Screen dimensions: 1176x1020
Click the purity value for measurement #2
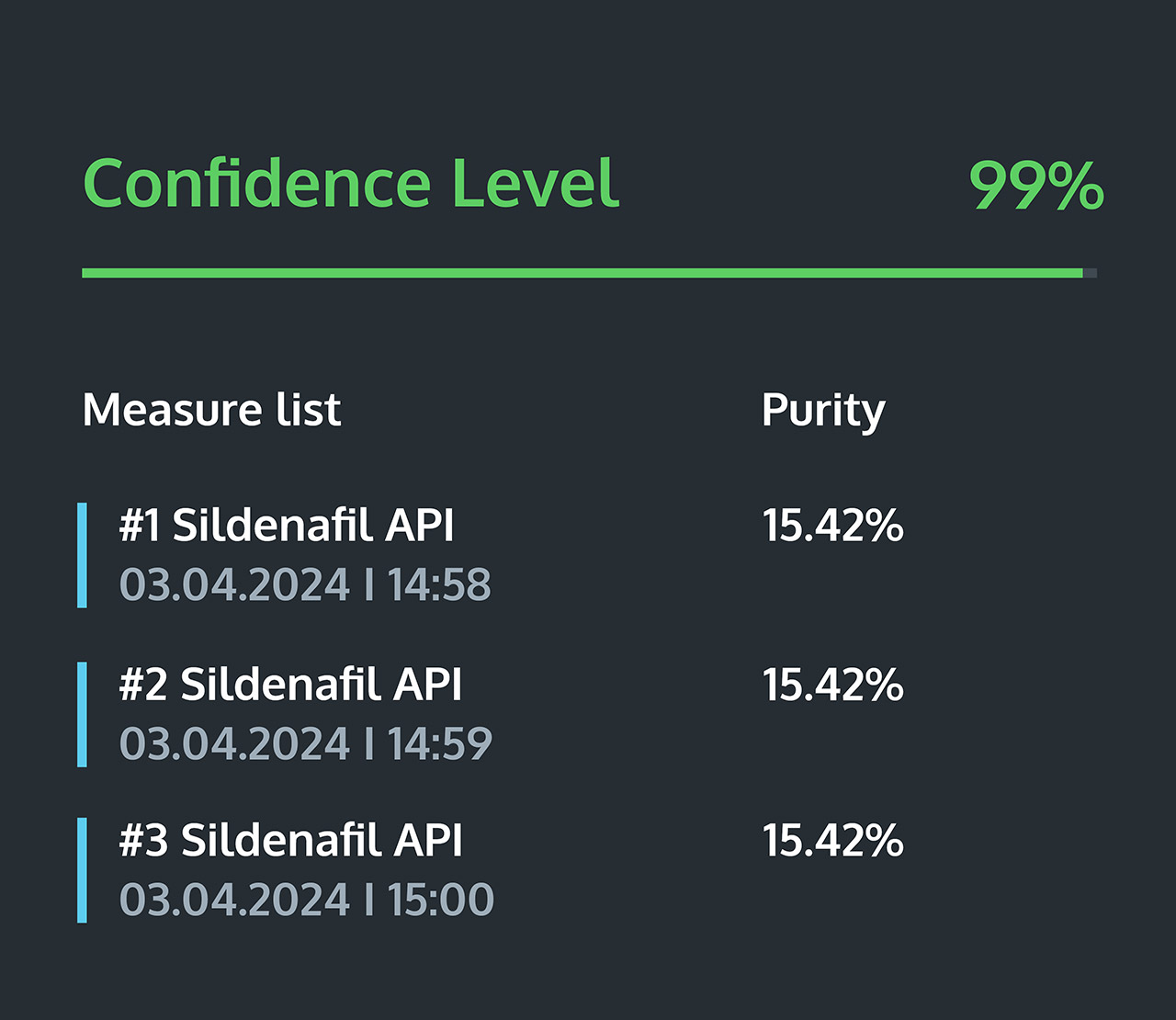point(832,685)
